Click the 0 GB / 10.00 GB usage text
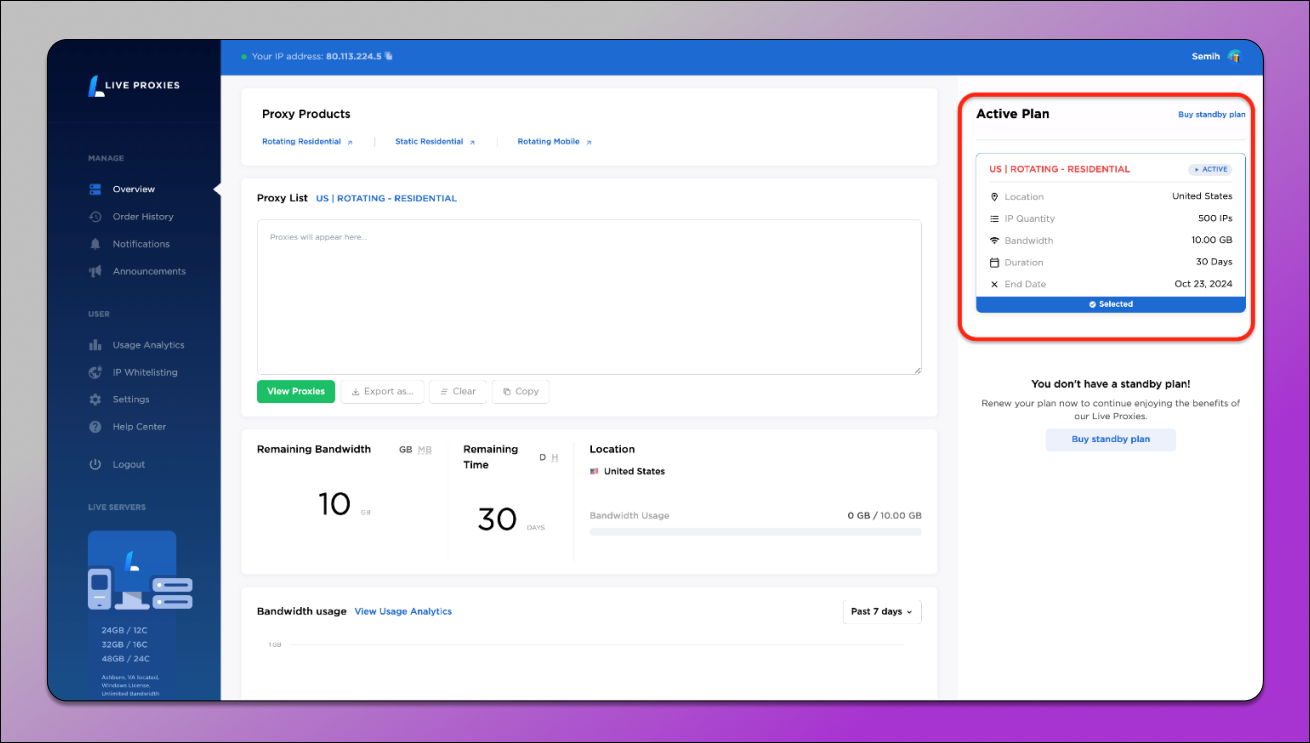The width and height of the screenshot is (1310, 743). click(884, 516)
